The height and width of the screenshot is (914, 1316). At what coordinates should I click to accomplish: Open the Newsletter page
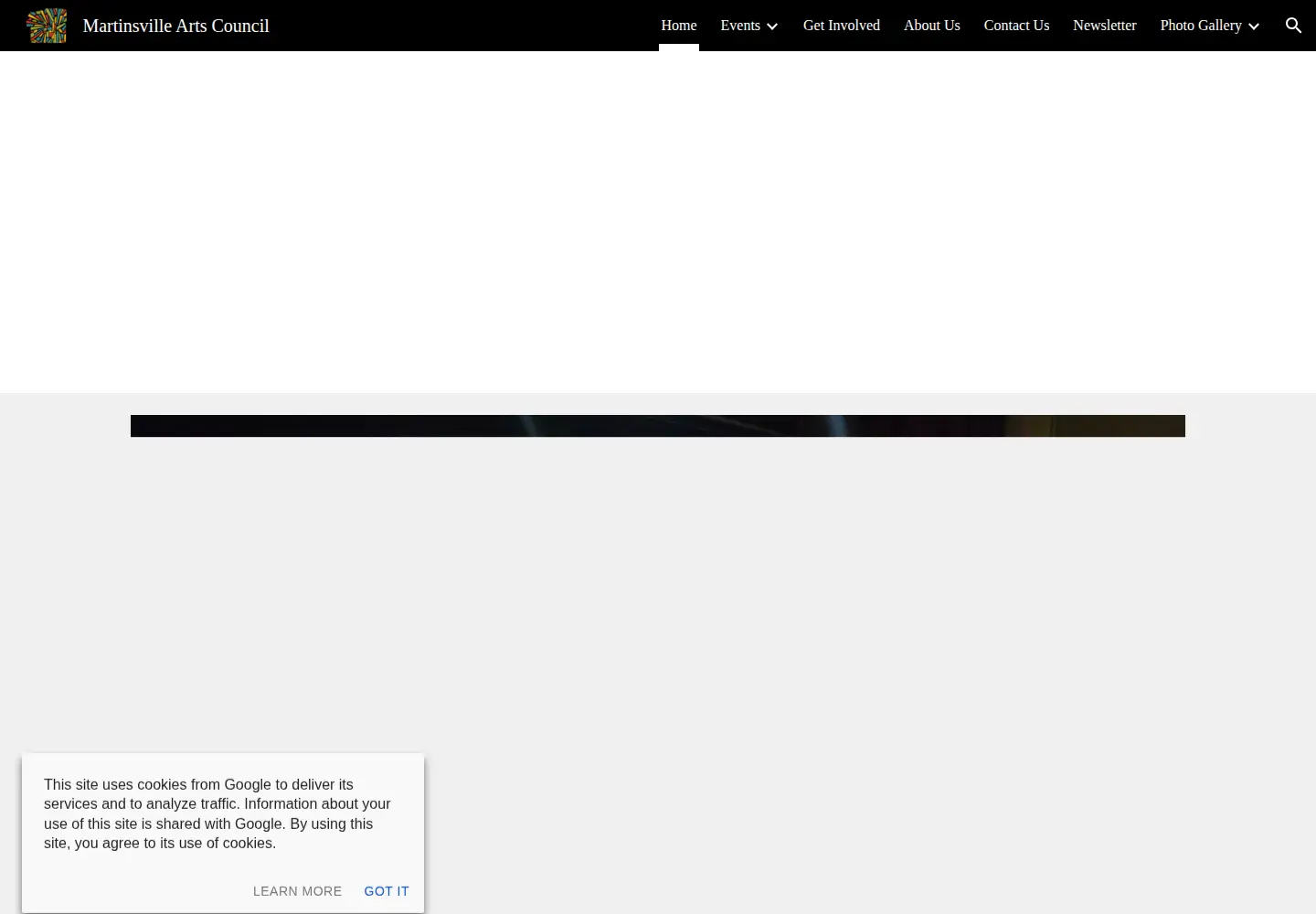[1105, 26]
